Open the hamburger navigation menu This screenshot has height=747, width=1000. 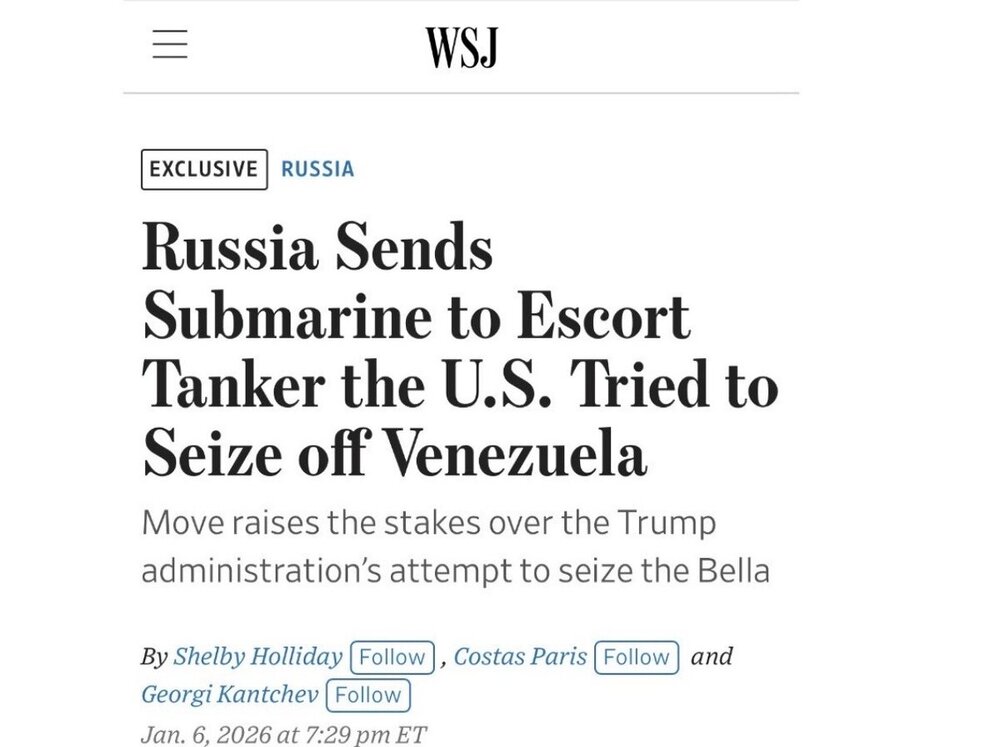click(170, 46)
